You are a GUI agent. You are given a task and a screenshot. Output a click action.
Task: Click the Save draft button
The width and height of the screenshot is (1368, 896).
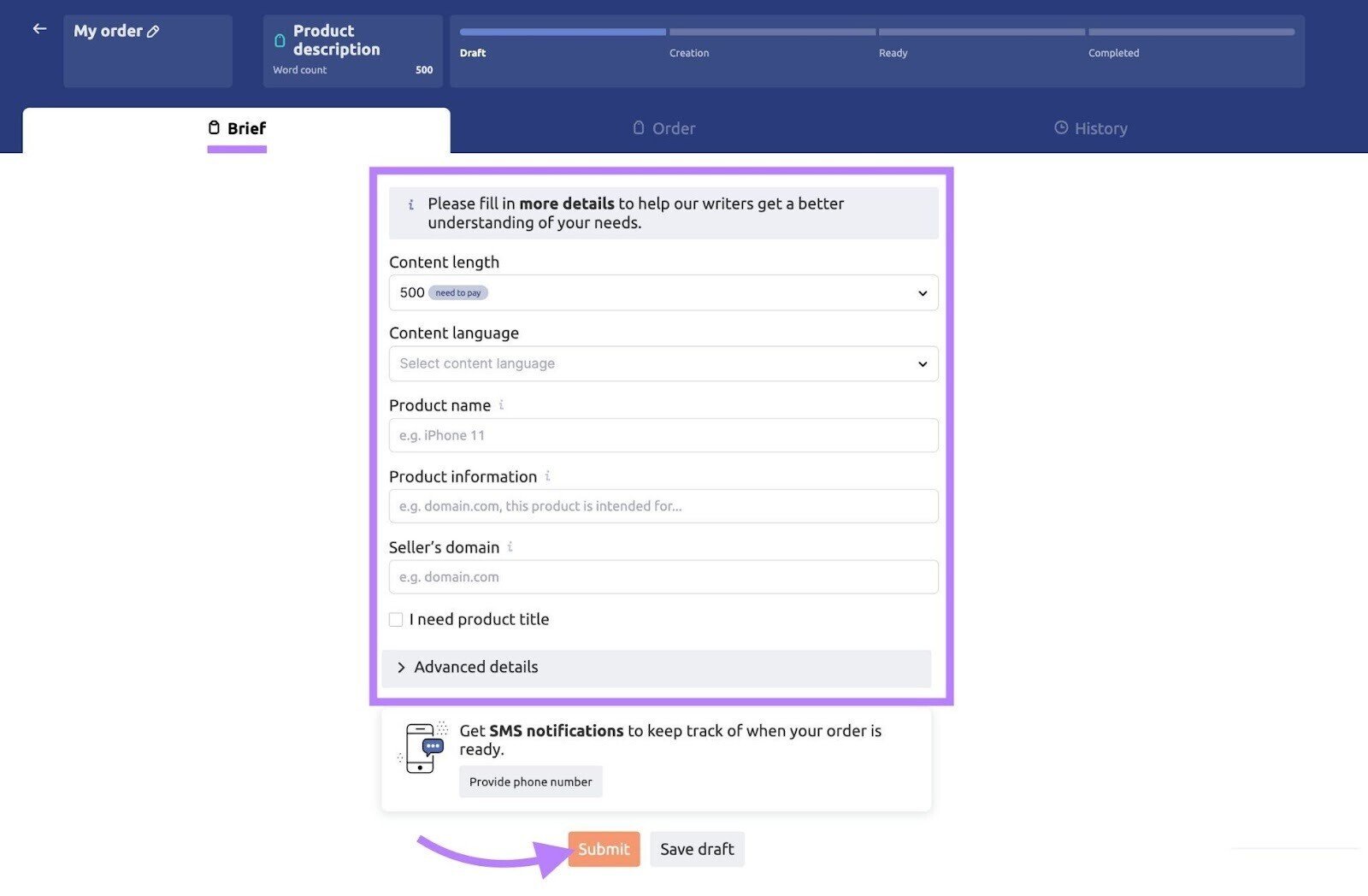697,850
